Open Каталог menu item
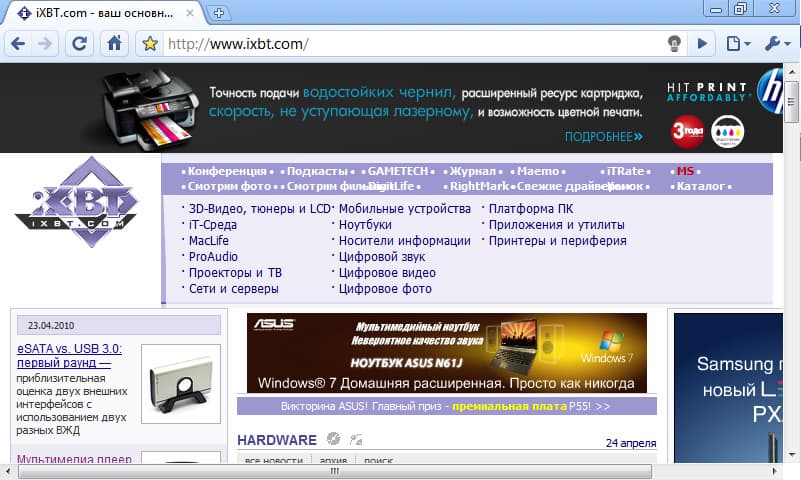Viewport: 801px width, 480px height. click(x=700, y=186)
